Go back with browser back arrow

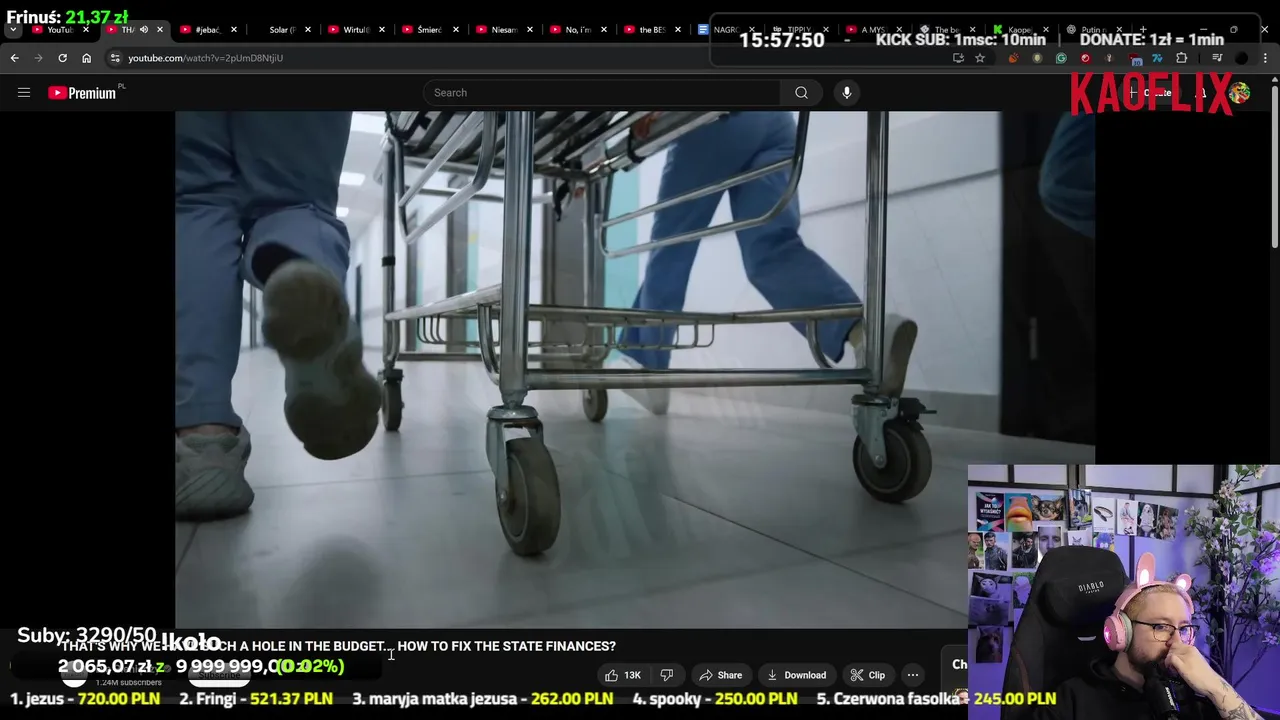click(x=15, y=58)
